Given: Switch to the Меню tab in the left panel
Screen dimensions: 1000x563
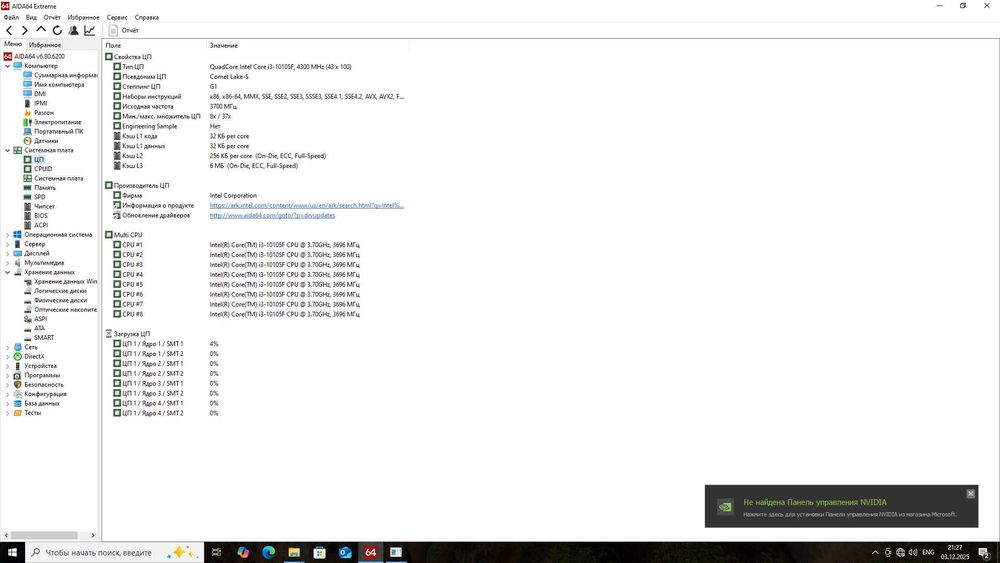Looking at the screenshot, I should pos(13,44).
